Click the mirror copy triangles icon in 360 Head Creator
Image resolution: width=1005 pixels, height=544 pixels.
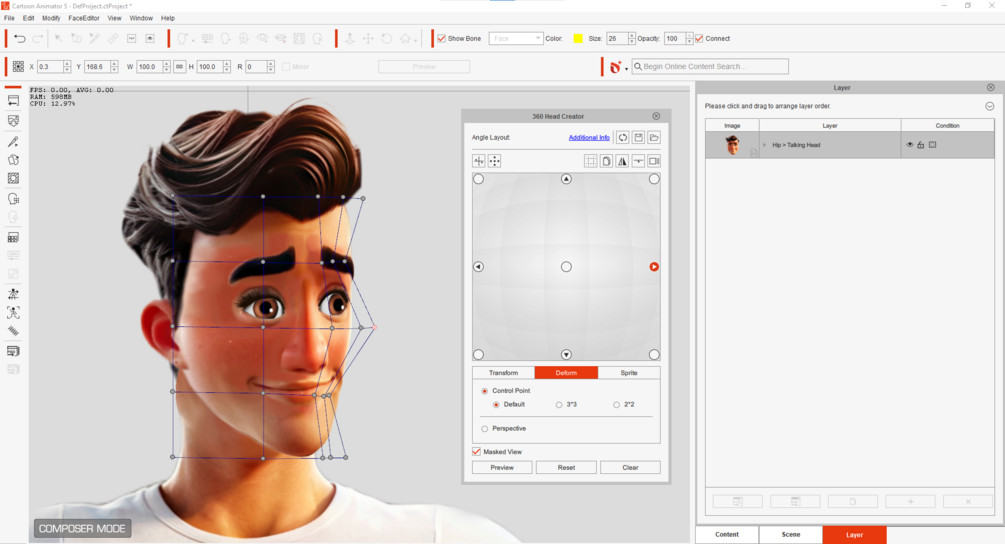622,161
